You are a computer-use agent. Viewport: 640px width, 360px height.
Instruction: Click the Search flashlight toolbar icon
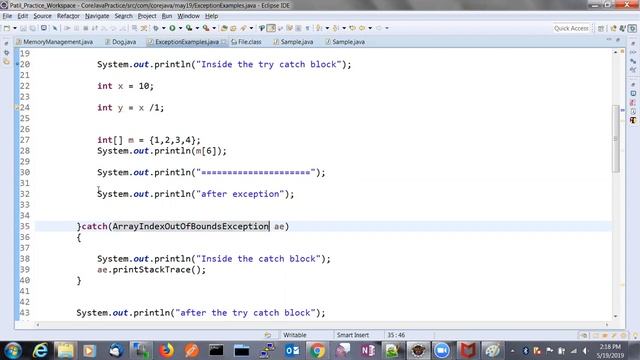244,28
